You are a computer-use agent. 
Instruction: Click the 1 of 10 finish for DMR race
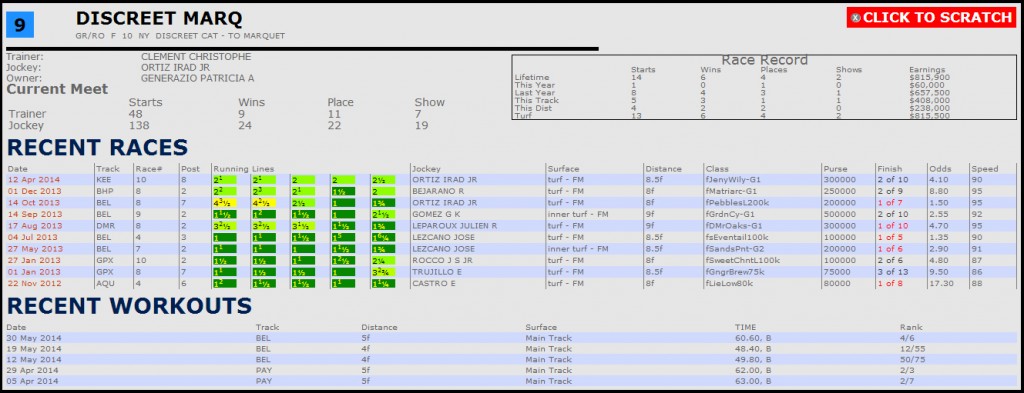[893, 226]
